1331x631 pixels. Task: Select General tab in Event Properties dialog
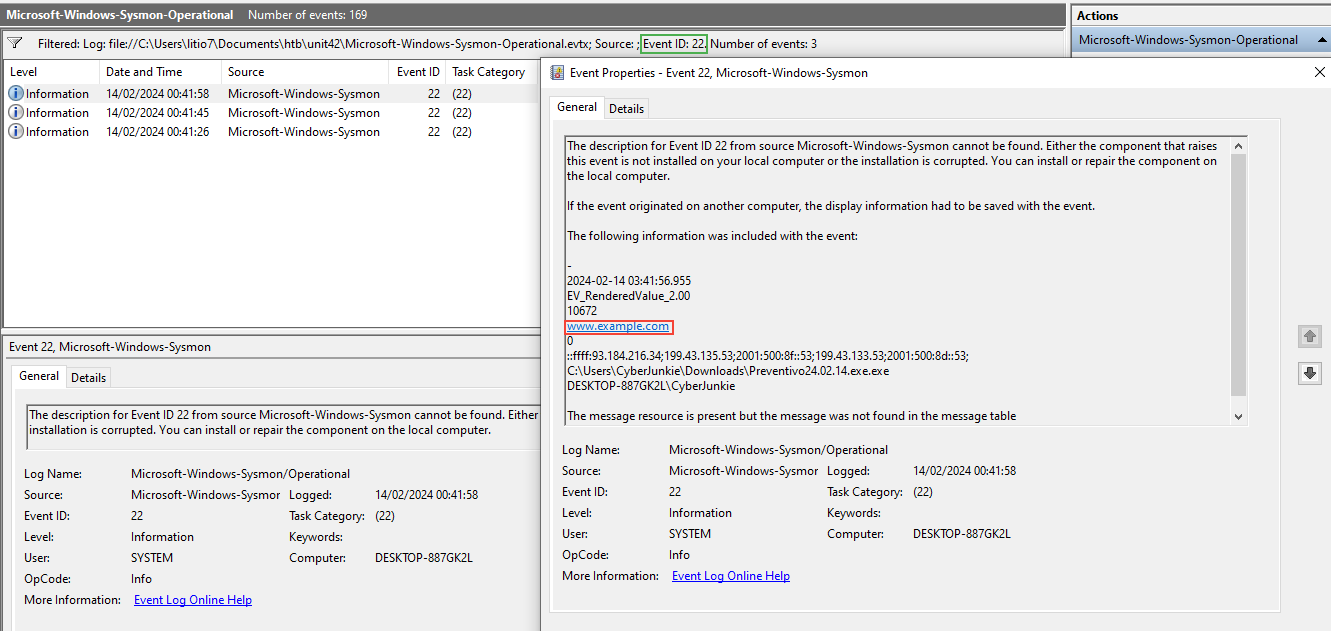point(577,107)
